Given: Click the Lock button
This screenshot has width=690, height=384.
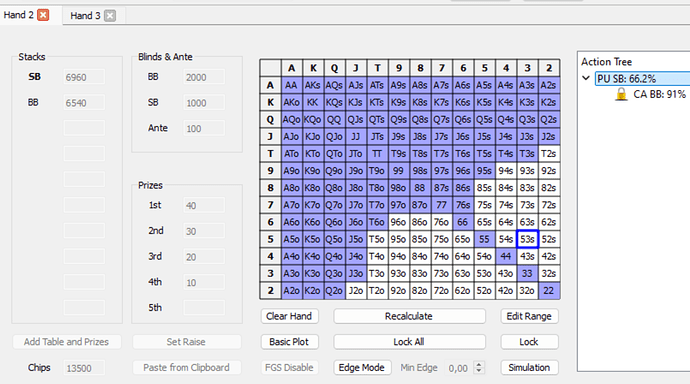Looking at the screenshot, I should pyautogui.click(x=529, y=342).
